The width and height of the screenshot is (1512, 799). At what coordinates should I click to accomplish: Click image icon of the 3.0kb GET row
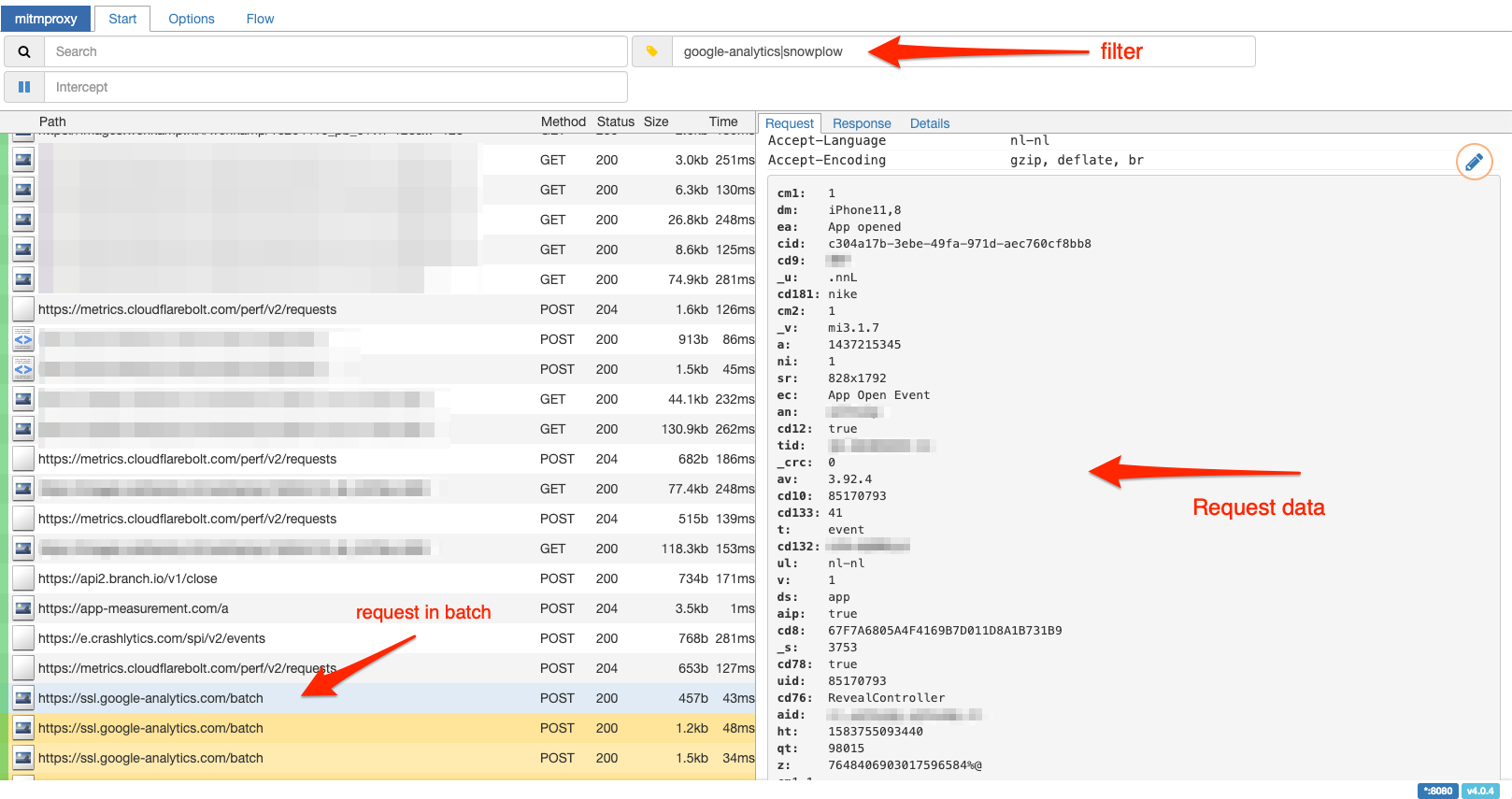(23, 160)
